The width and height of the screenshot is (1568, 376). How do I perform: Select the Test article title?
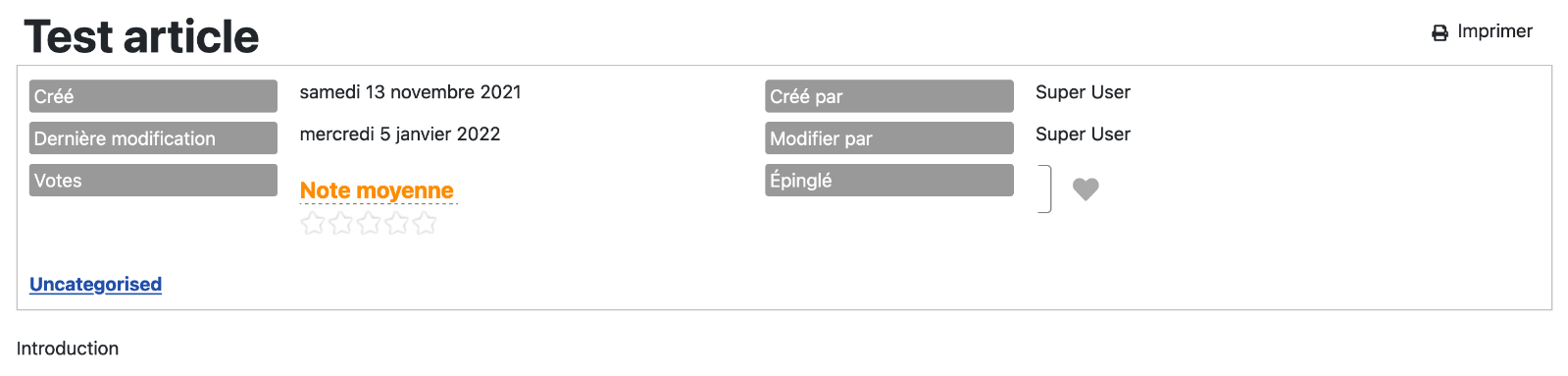[141, 37]
